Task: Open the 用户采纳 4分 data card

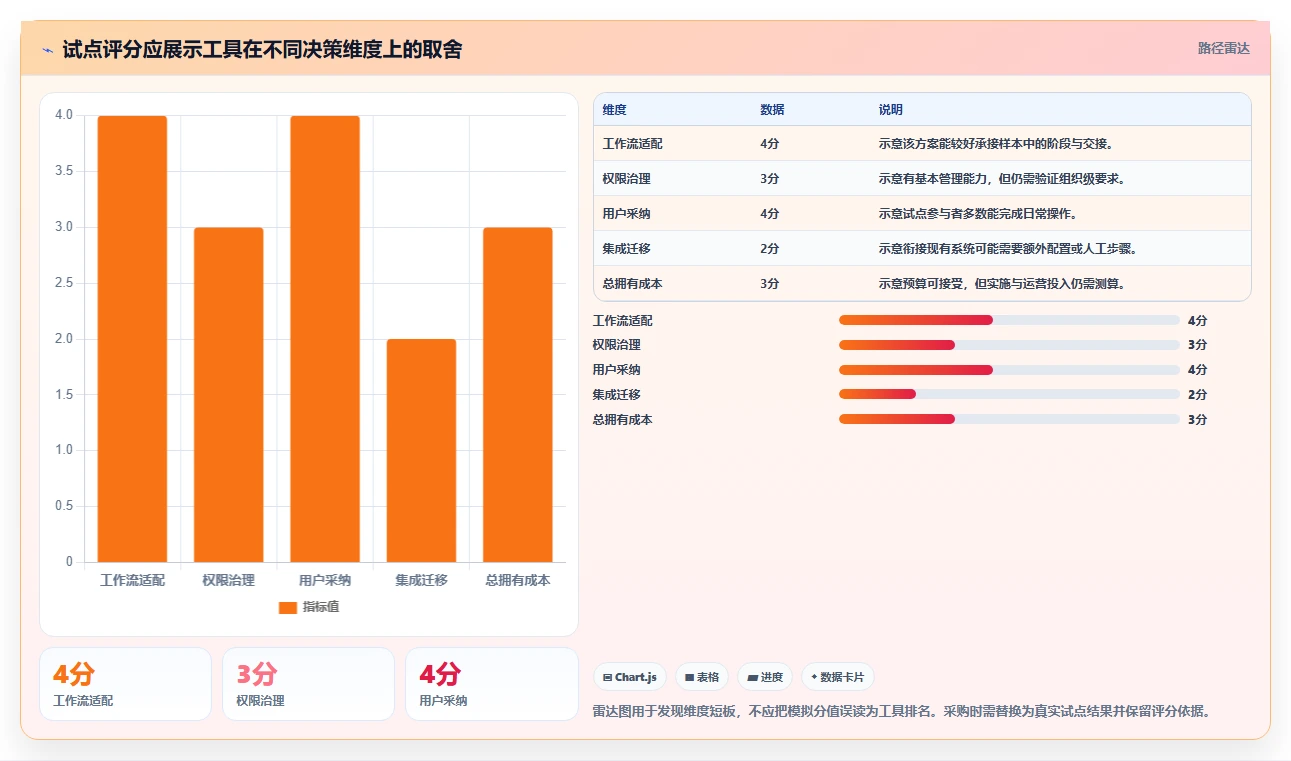Action: click(x=491, y=684)
